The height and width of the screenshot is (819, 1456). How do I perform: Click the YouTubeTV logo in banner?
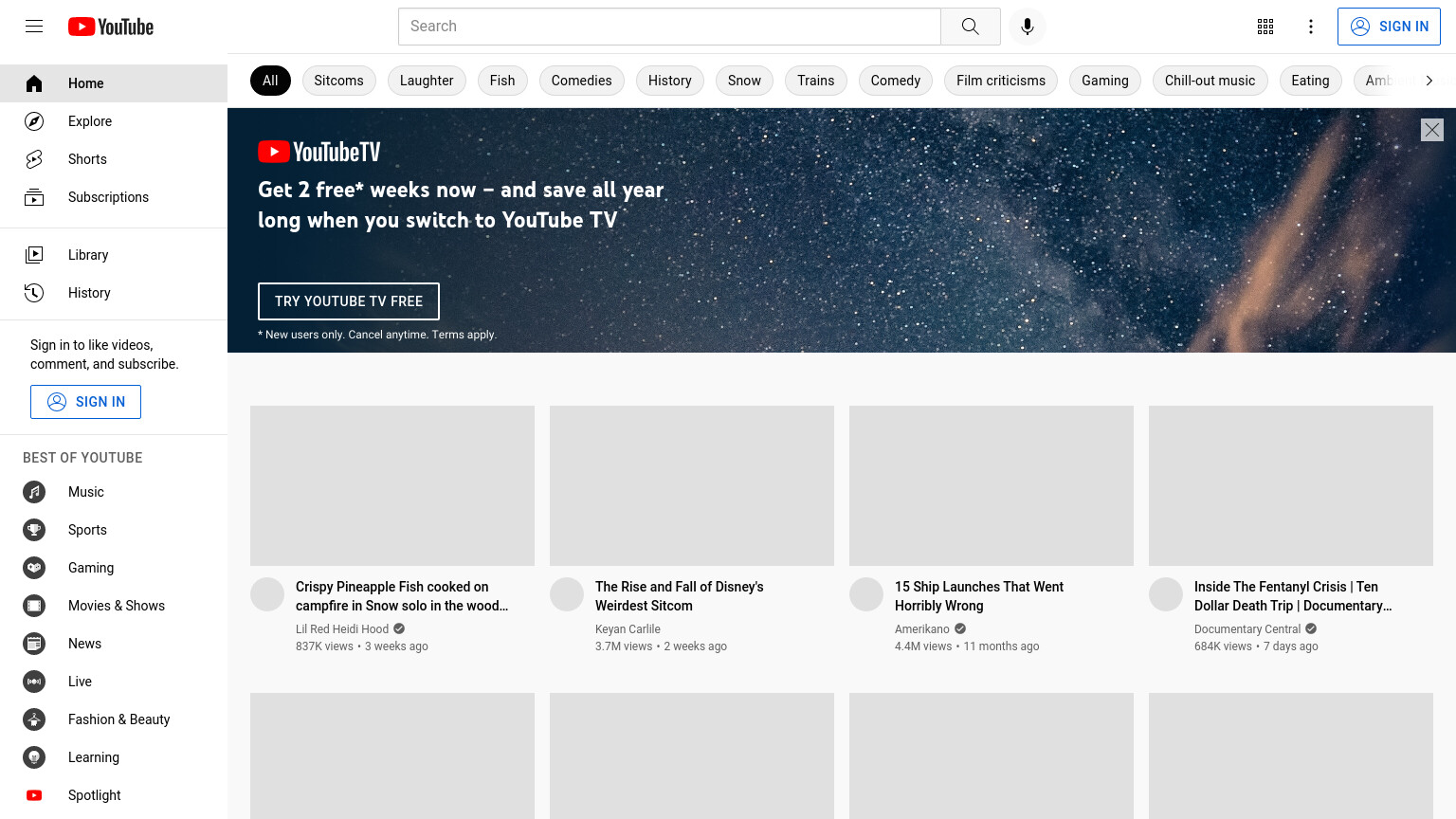click(319, 152)
